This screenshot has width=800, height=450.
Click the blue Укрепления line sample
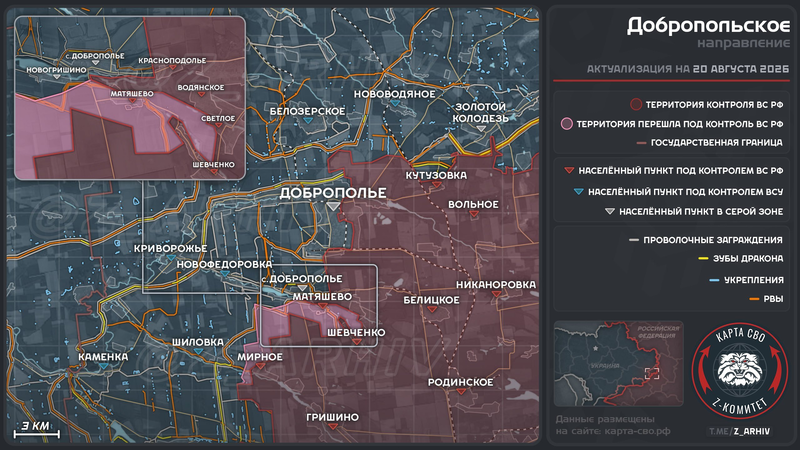coord(714,280)
